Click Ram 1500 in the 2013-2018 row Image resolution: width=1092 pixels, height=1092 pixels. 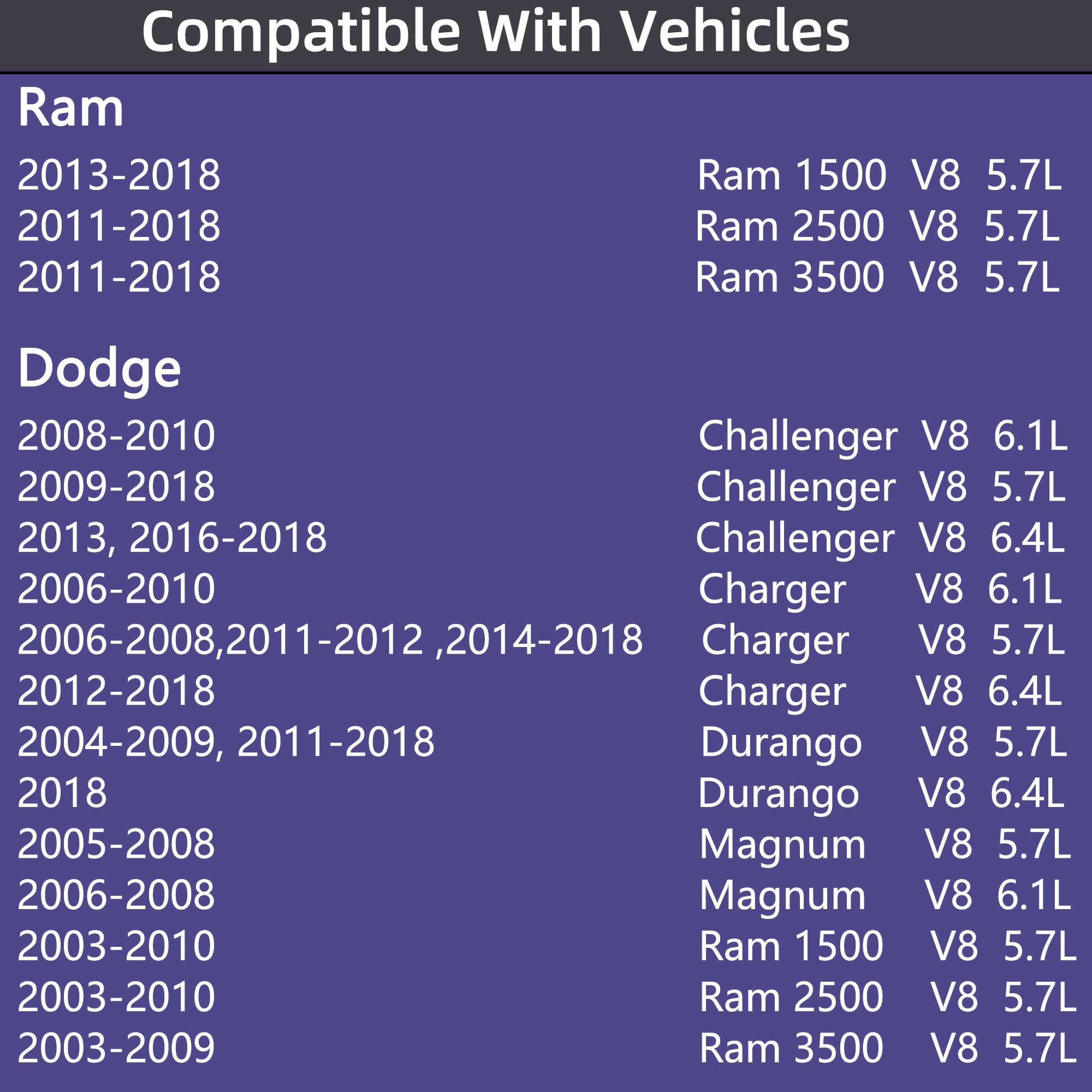pos(791,175)
